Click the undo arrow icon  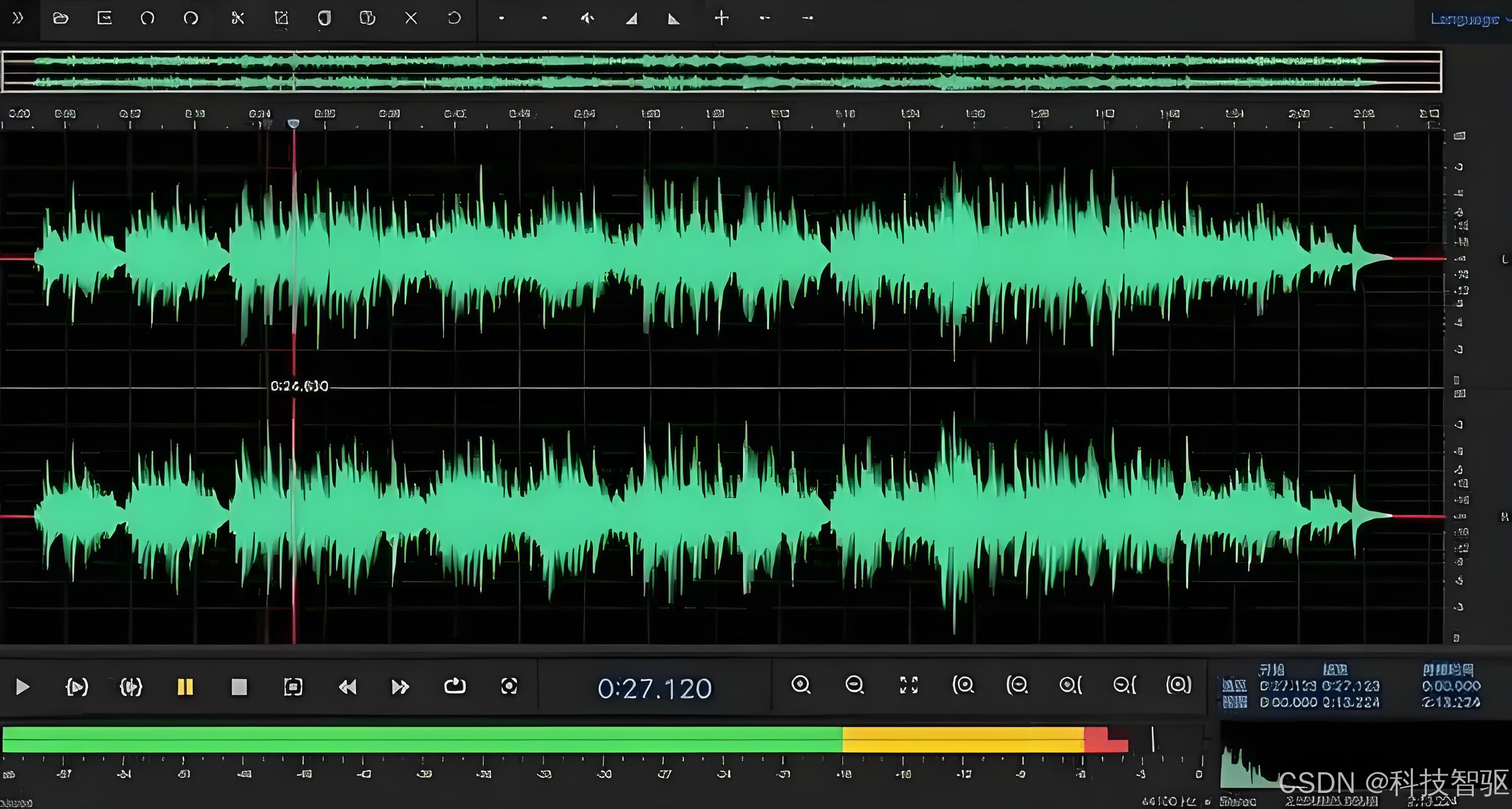147,18
